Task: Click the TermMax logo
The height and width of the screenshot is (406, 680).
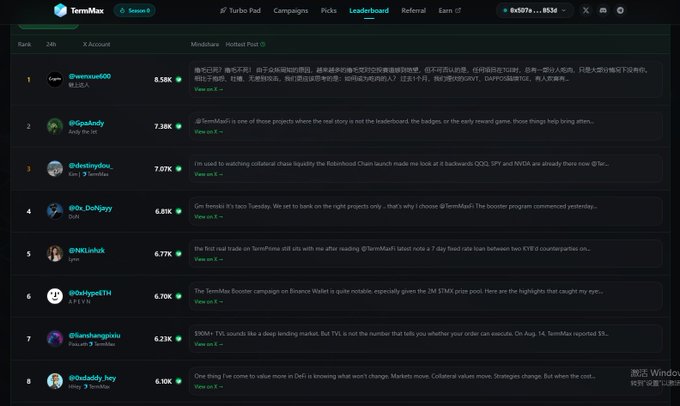Action: 78,10
